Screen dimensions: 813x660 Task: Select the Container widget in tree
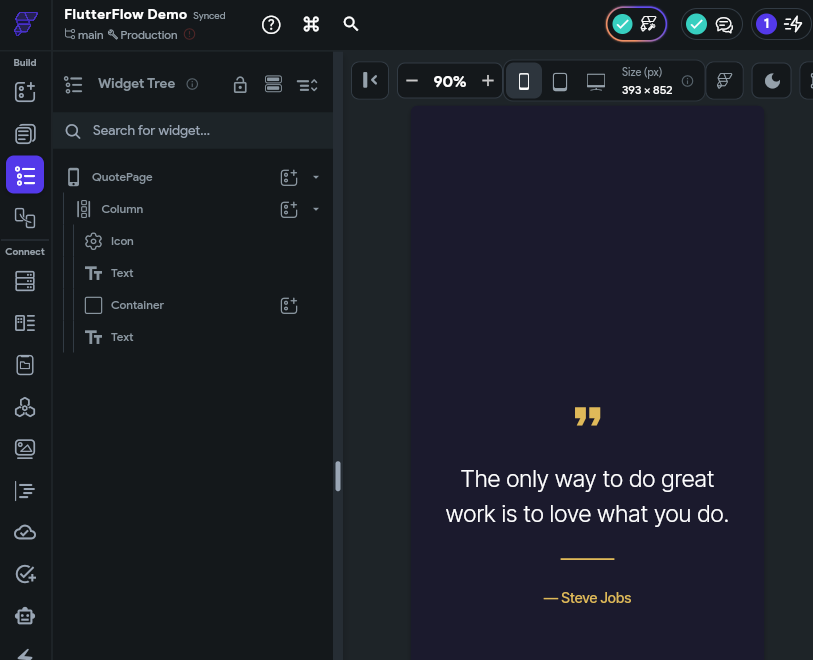[193, 305]
